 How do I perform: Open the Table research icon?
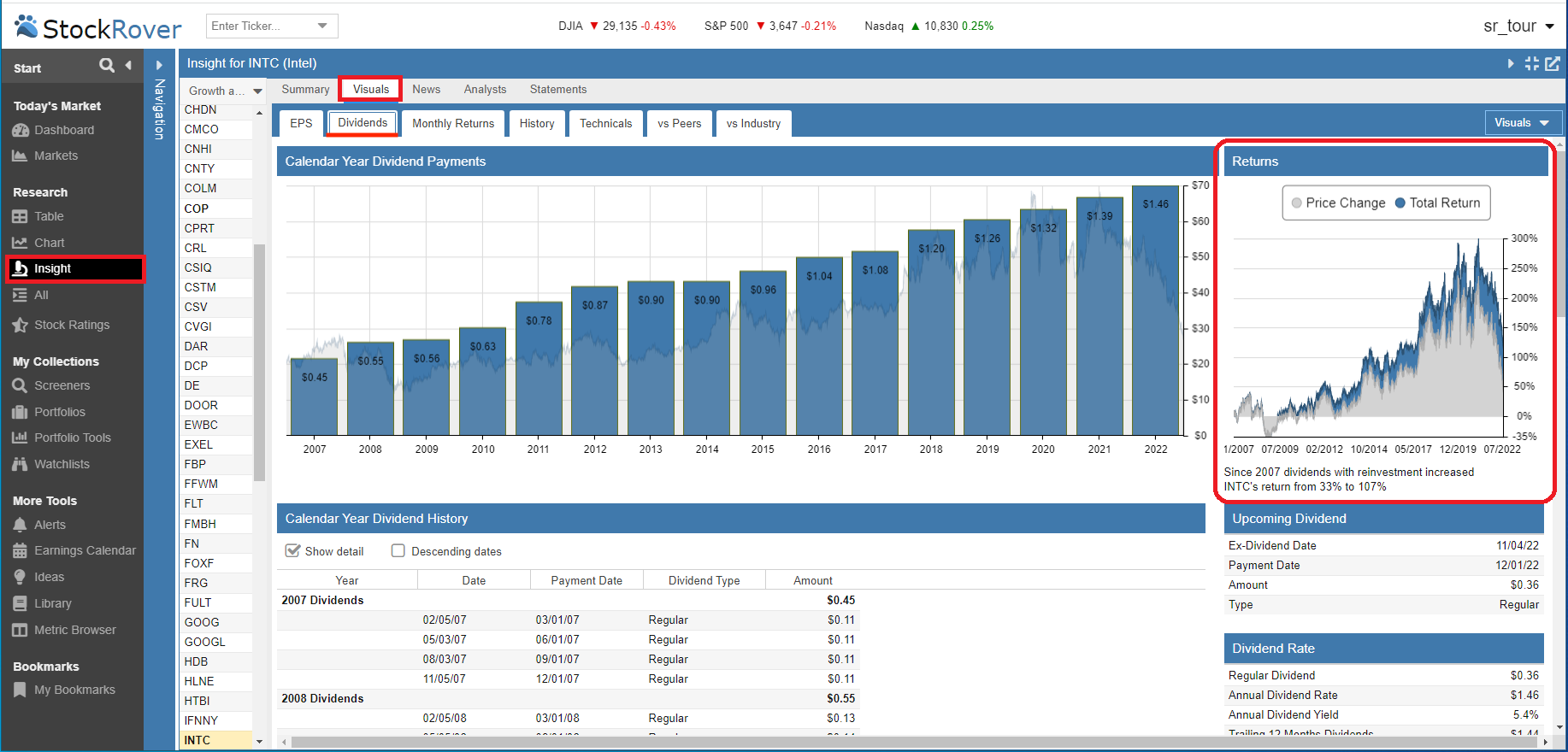[x=21, y=216]
